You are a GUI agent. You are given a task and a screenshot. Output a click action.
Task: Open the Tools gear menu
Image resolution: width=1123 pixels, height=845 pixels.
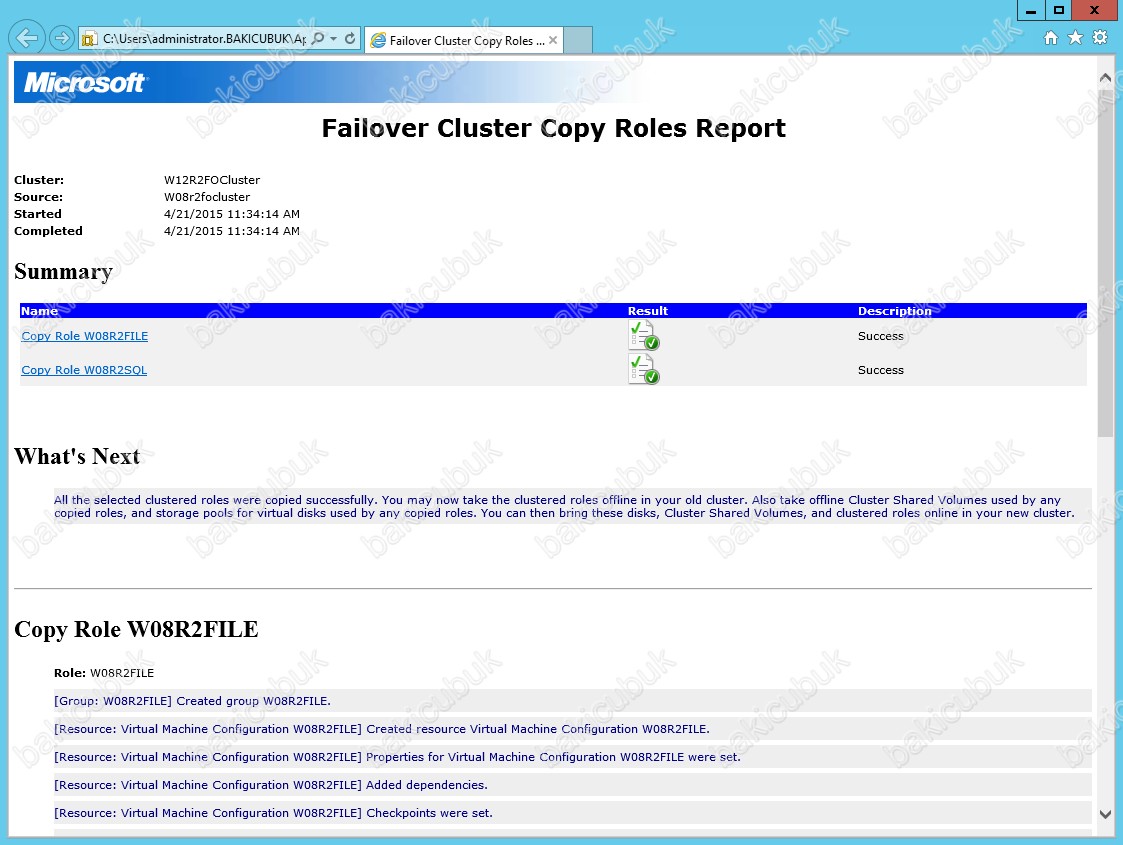[1100, 38]
